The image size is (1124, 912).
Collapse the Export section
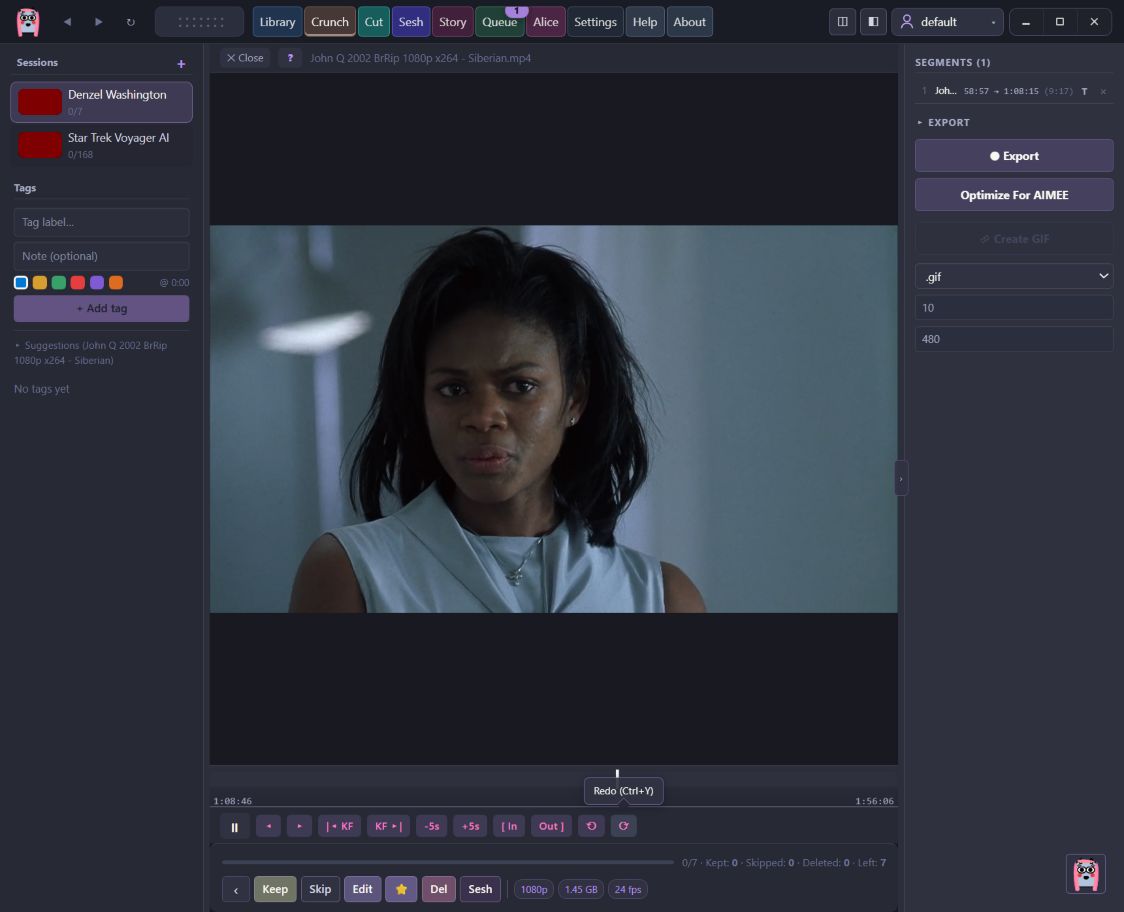tap(943, 123)
